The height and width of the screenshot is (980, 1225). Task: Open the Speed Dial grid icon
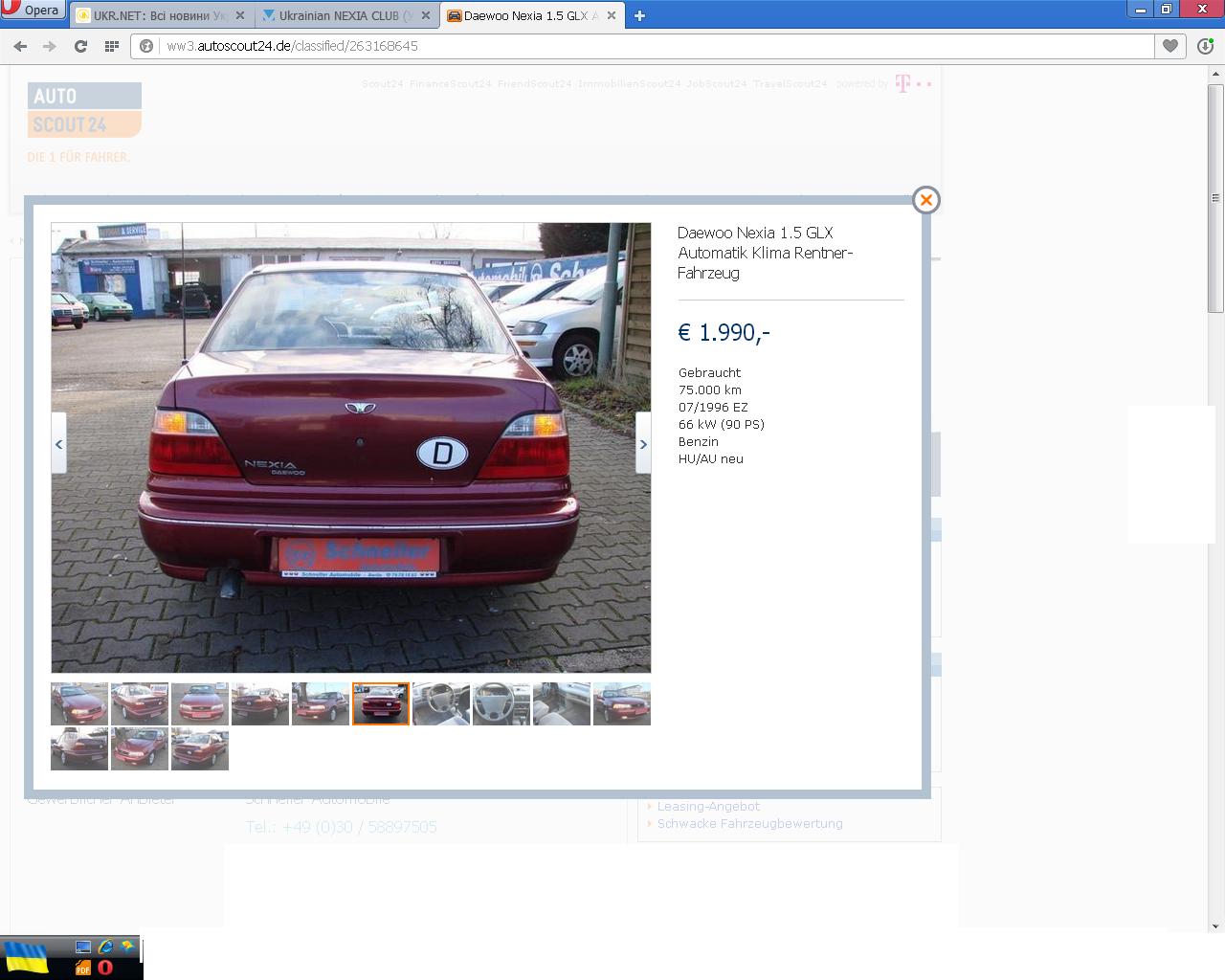[x=112, y=46]
